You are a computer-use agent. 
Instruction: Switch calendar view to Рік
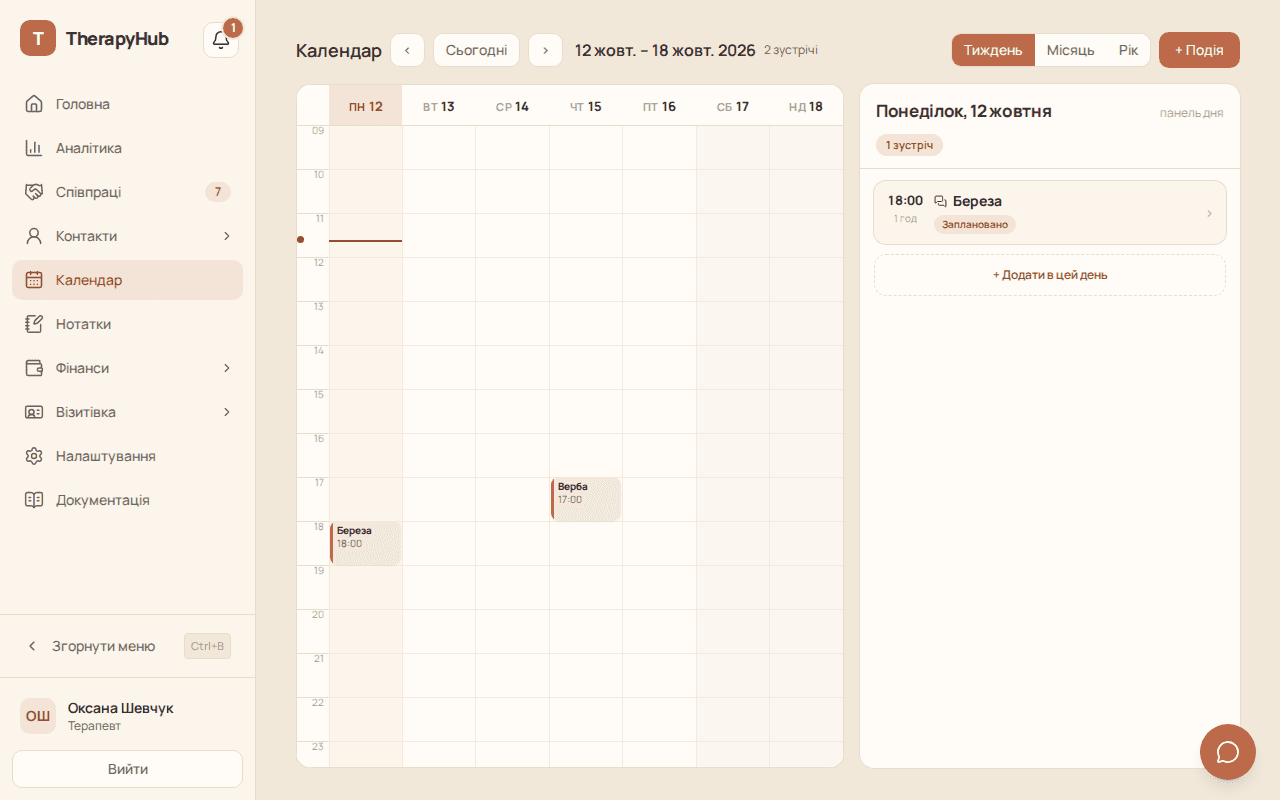[1128, 50]
